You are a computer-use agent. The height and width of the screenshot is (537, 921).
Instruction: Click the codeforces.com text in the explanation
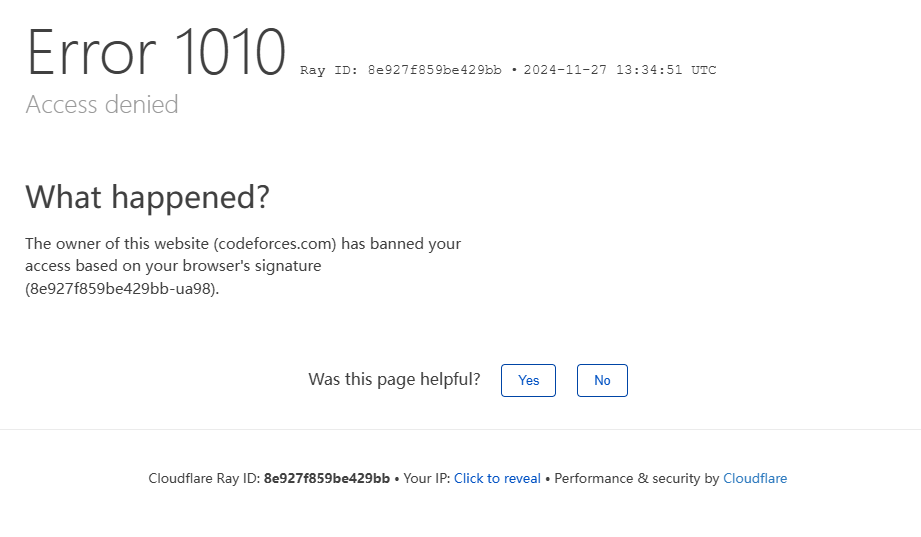[x=275, y=243]
